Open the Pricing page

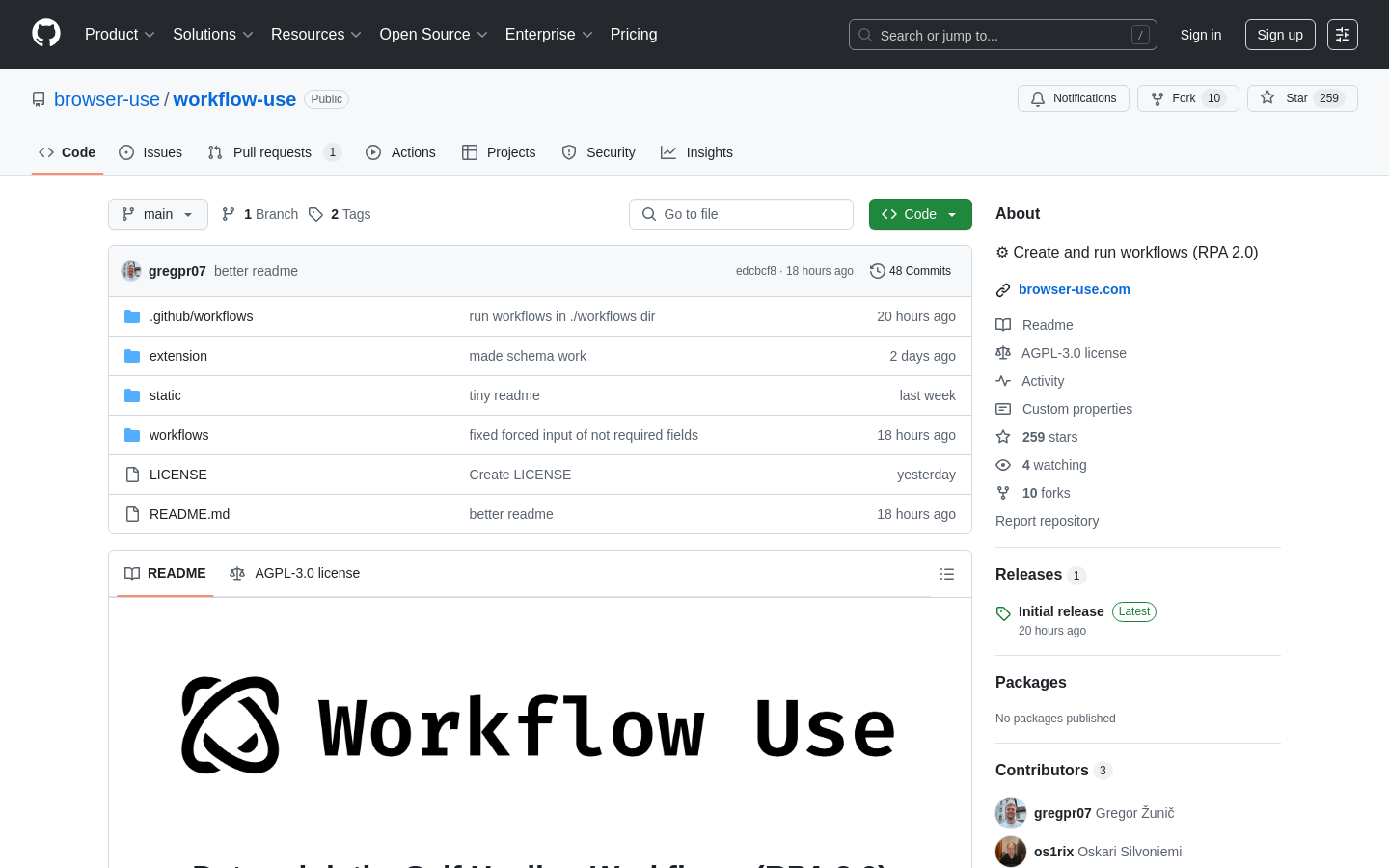(x=634, y=35)
